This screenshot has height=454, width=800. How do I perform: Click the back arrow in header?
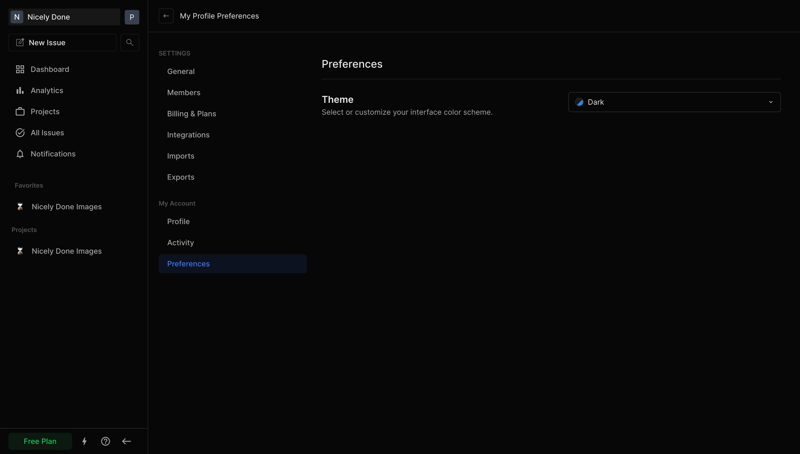(166, 16)
